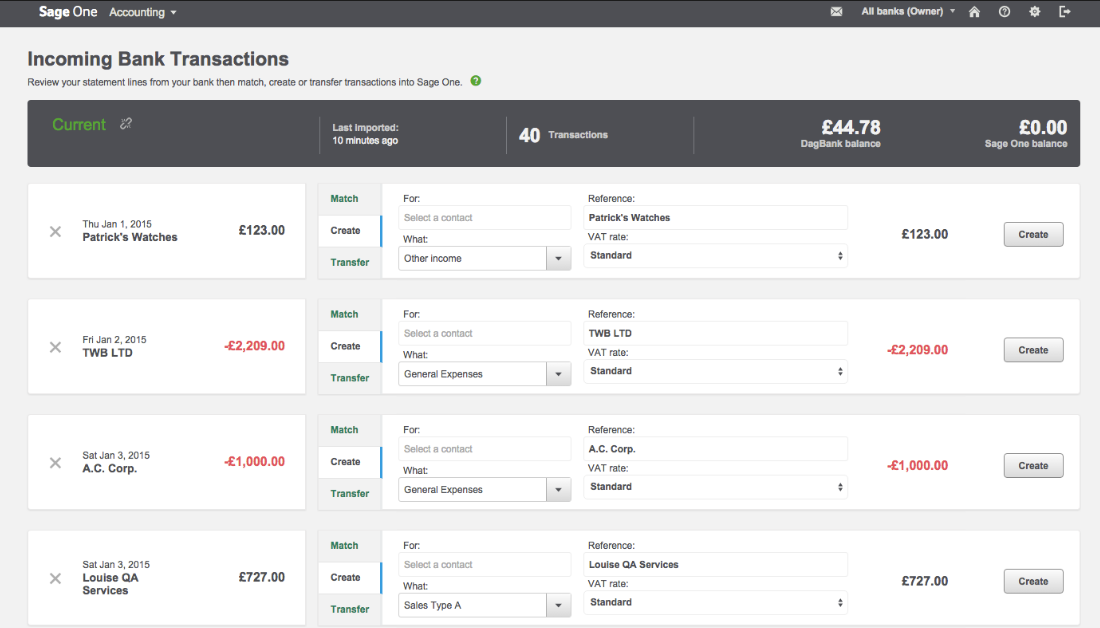
Task: Click Create button for £727.00 transaction
Action: (1033, 582)
